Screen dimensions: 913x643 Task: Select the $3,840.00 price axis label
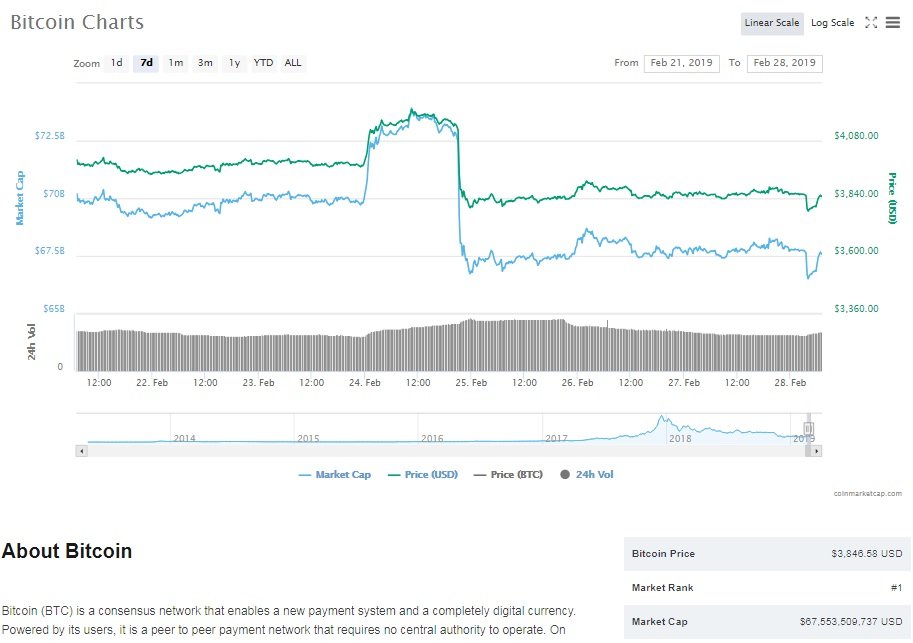[856, 193]
